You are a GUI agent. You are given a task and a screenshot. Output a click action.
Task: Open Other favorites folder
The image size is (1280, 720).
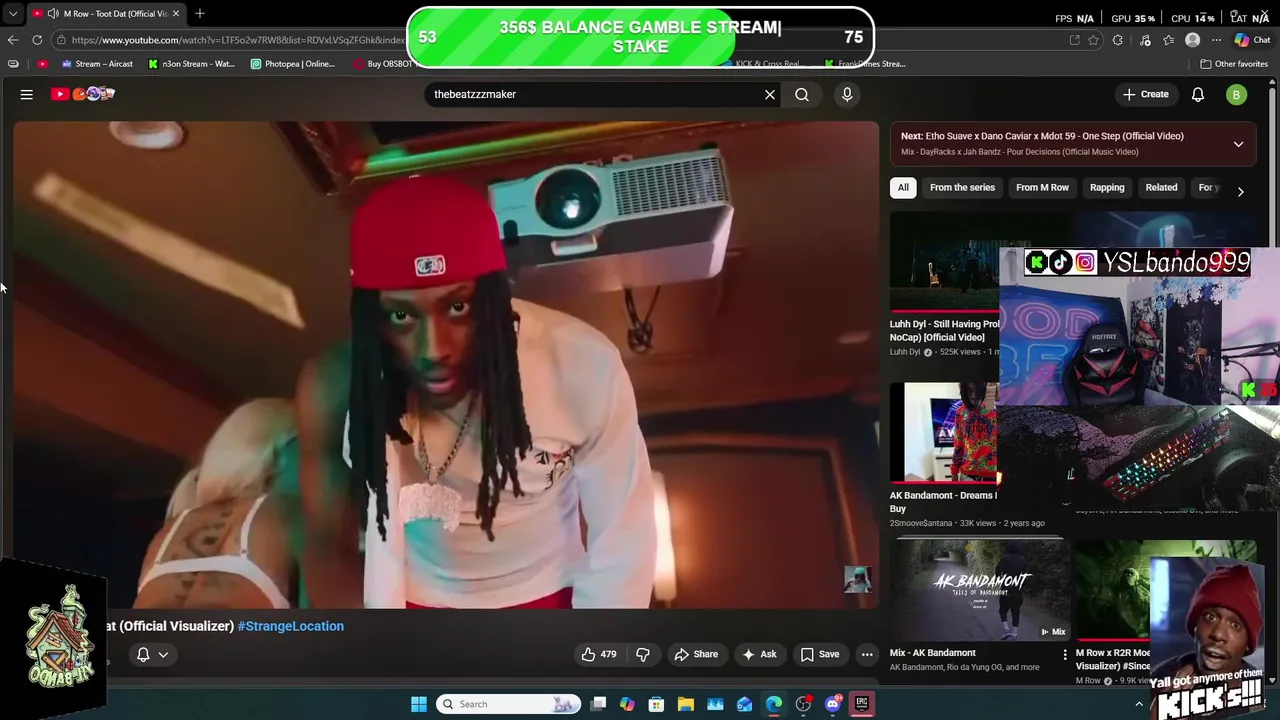pos(1234,64)
